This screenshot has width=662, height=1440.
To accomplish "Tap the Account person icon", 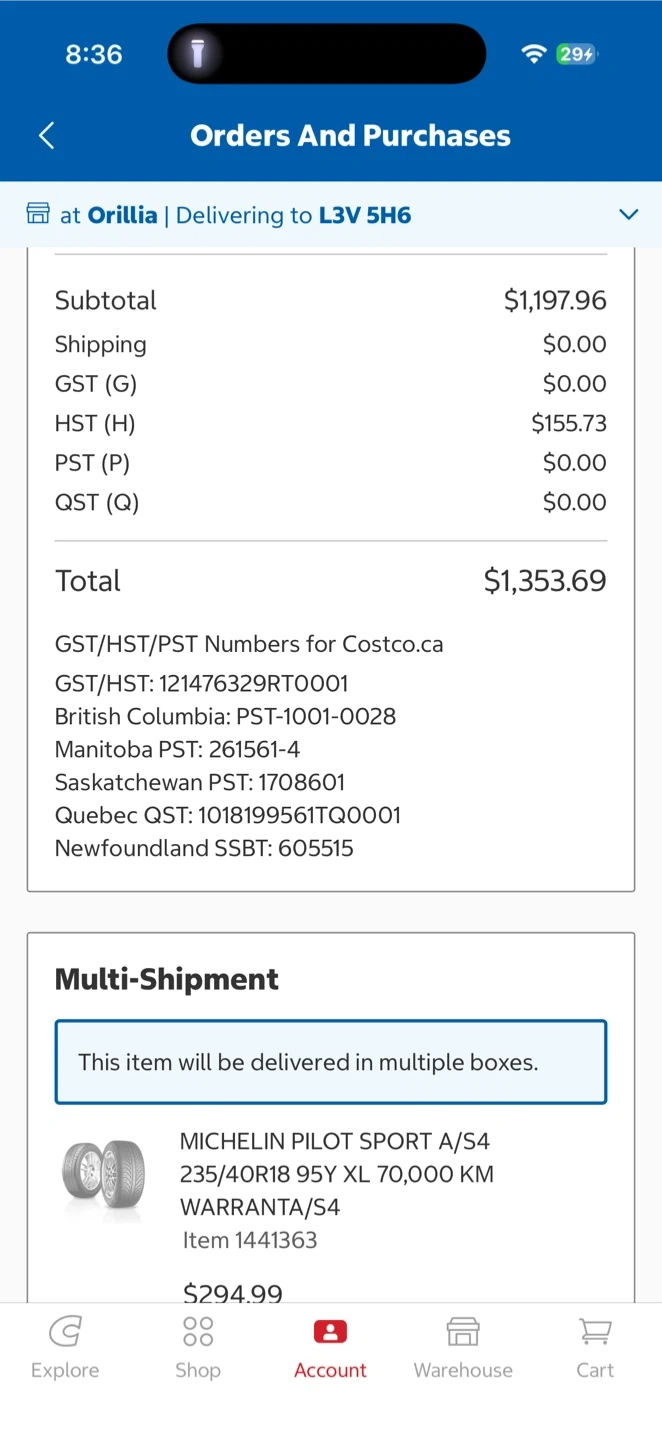I will (330, 1332).
